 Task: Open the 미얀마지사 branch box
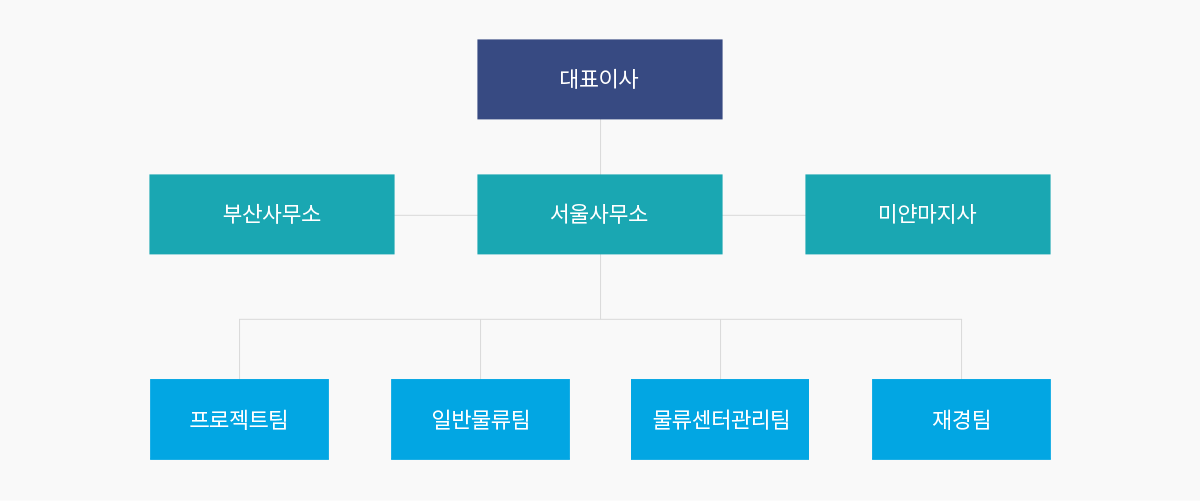928,214
